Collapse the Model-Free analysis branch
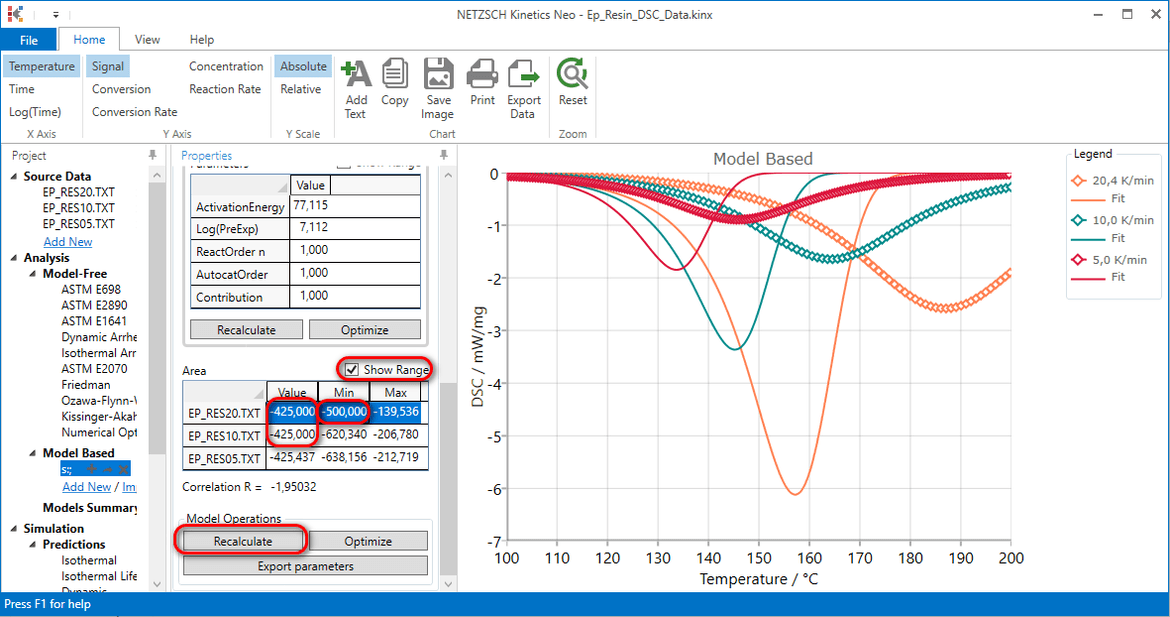This screenshot has height=617, width=1170. (x=34, y=273)
